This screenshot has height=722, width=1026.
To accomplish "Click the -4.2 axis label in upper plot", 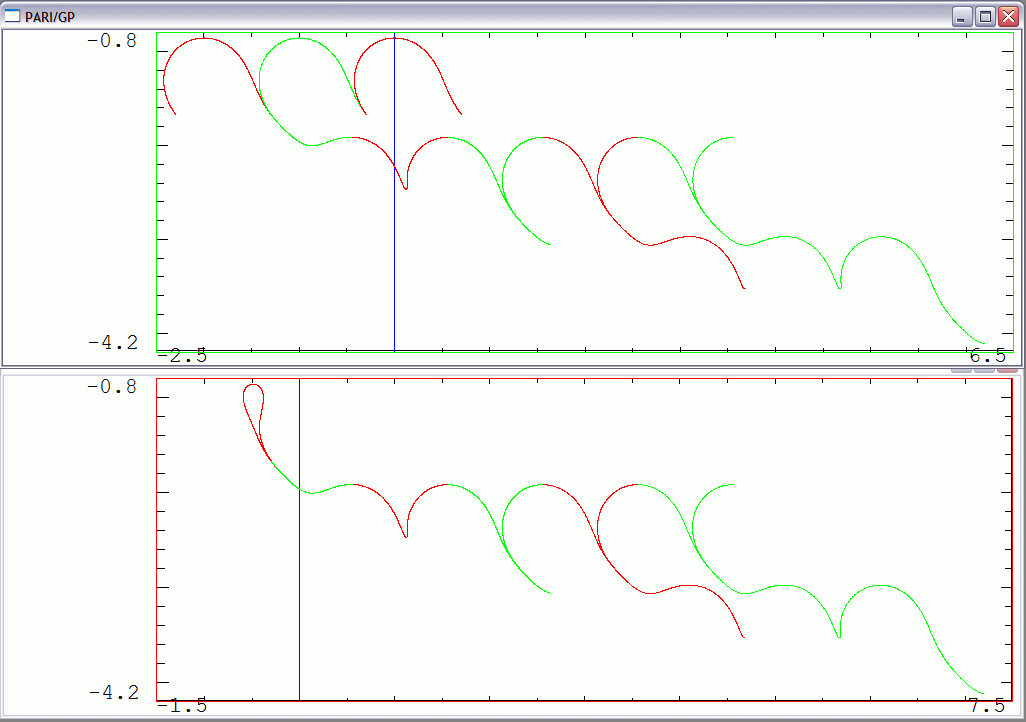I will (113, 343).
